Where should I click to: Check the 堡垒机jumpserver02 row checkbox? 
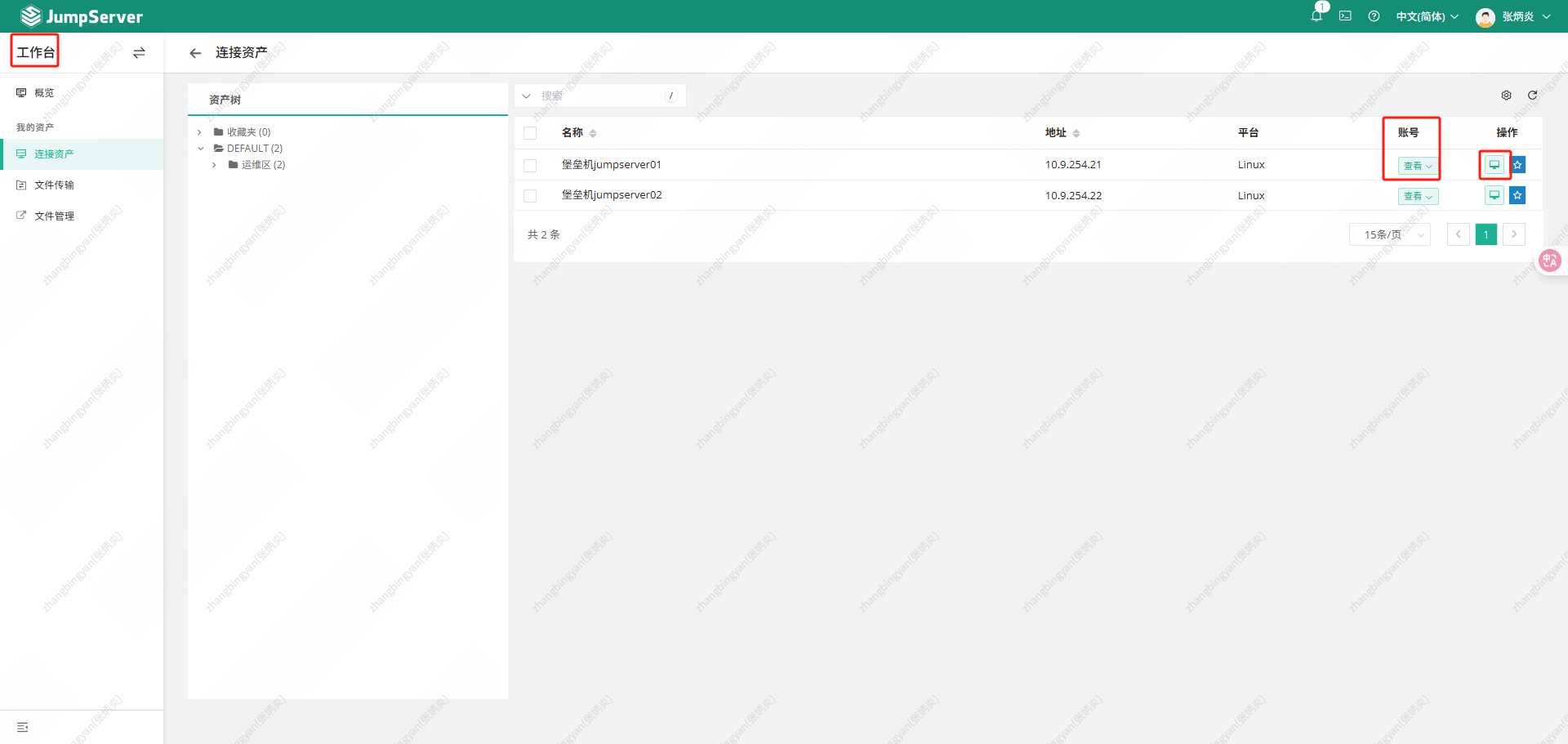[x=530, y=196]
